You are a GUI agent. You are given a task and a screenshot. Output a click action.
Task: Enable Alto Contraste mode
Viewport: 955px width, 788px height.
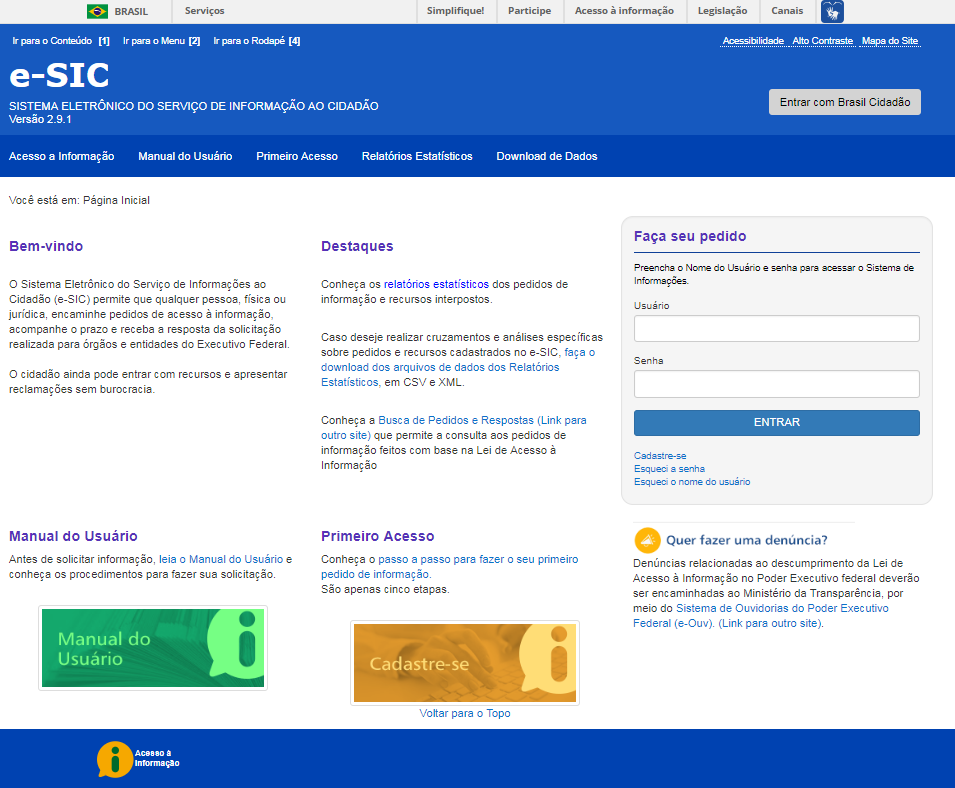823,41
